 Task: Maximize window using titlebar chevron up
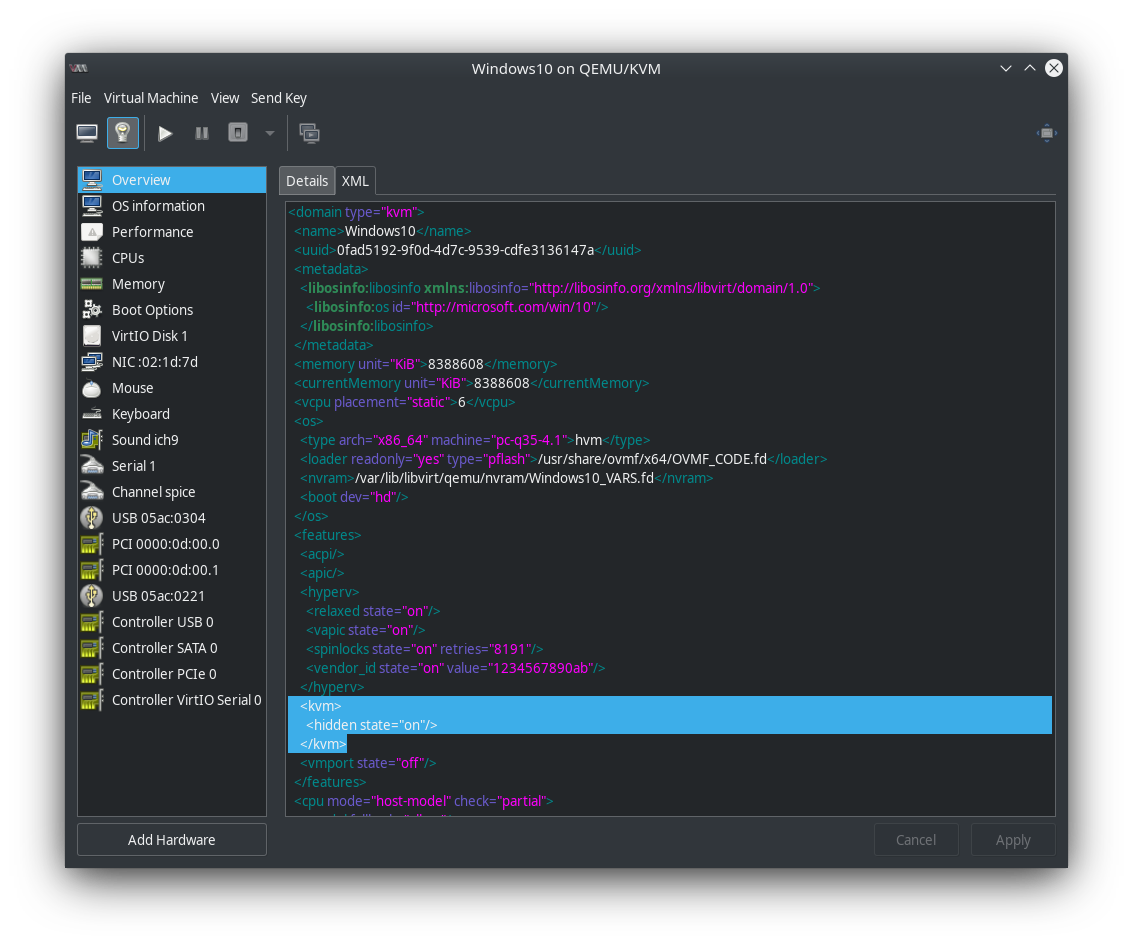click(x=1030, y=69)
